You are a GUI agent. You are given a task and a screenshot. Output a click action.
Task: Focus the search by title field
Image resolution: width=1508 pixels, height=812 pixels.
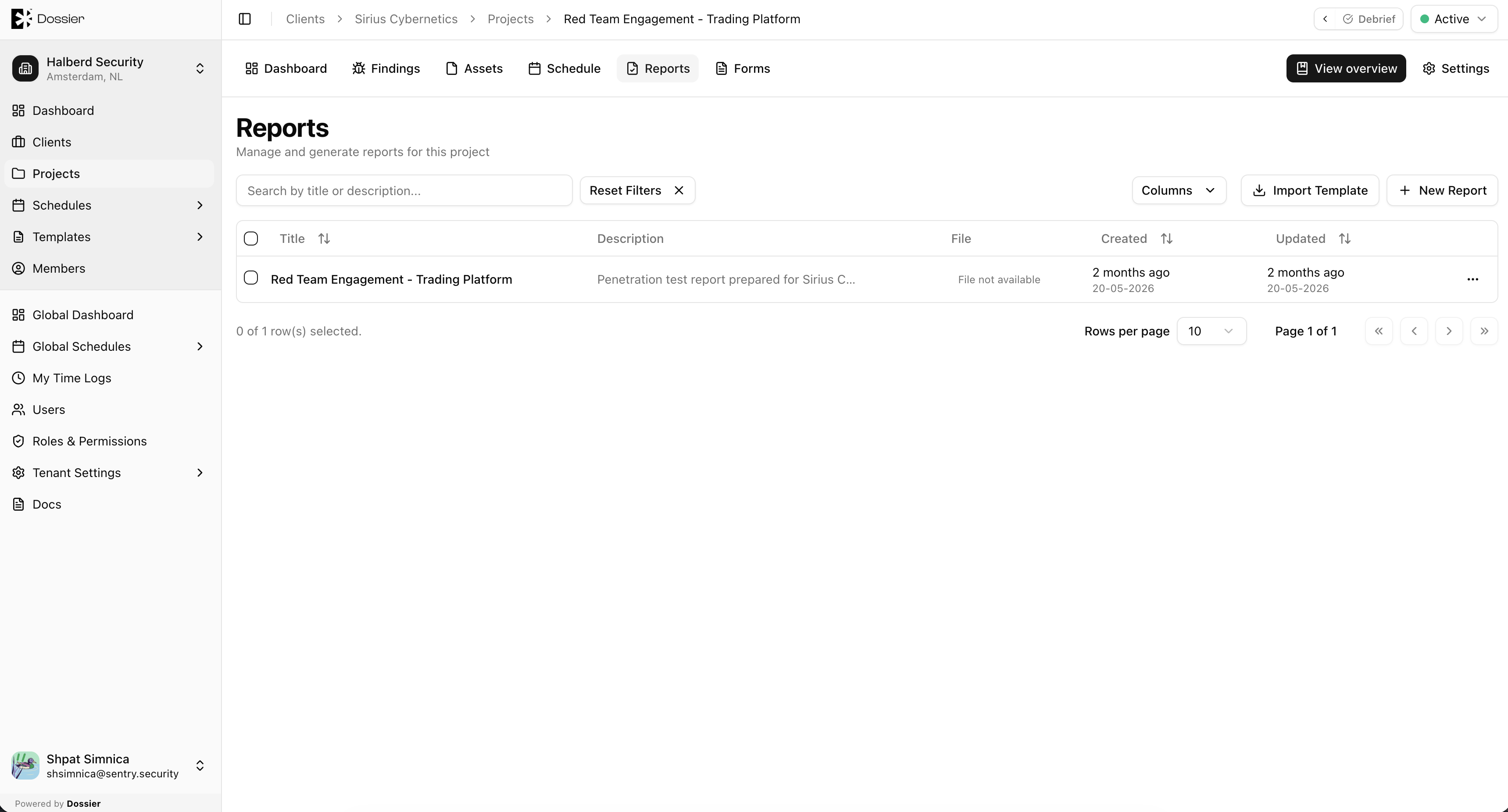pos(404,191)
